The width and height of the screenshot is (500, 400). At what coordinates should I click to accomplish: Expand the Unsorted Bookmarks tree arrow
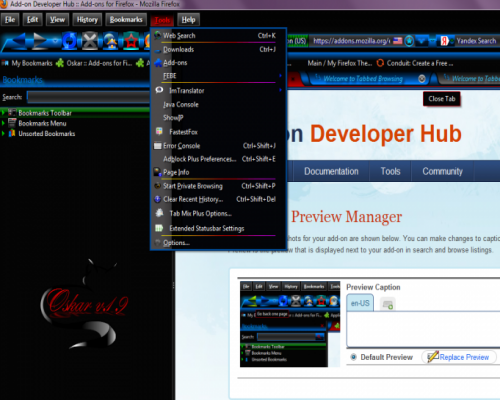[x=3, y=133]
